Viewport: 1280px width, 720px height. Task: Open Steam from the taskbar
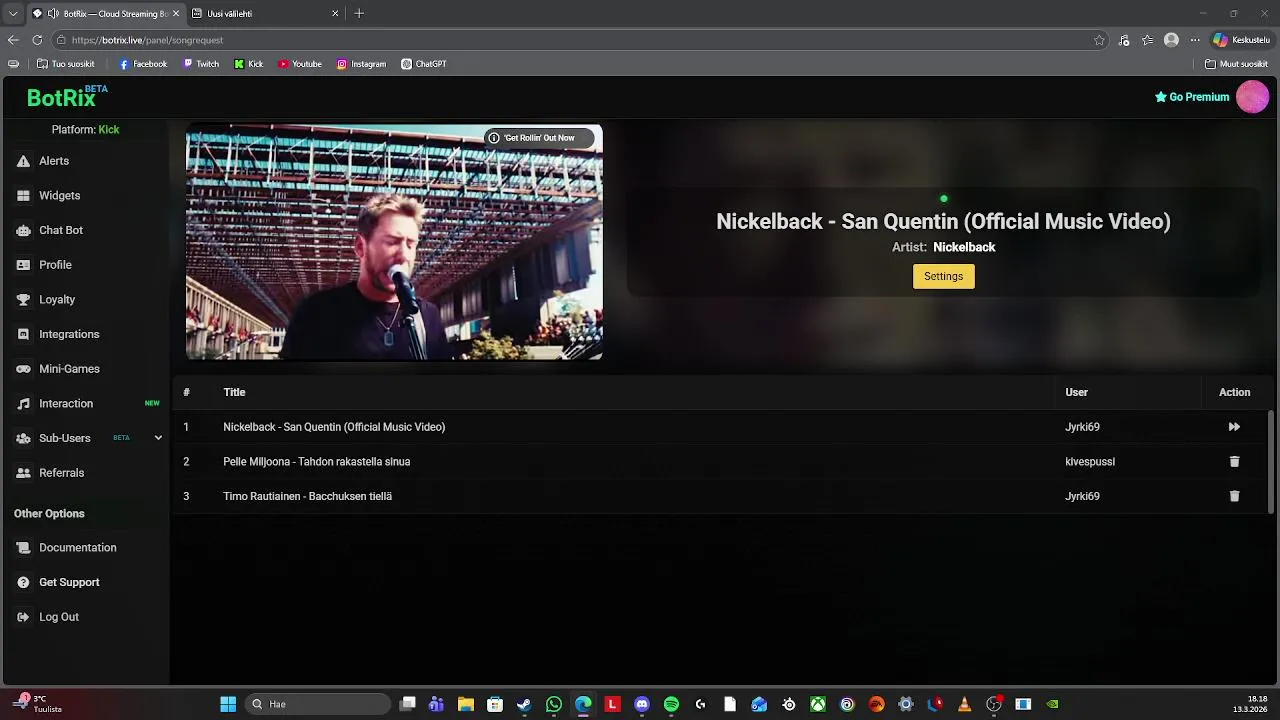pyautogui.click(x=524, y=704)
